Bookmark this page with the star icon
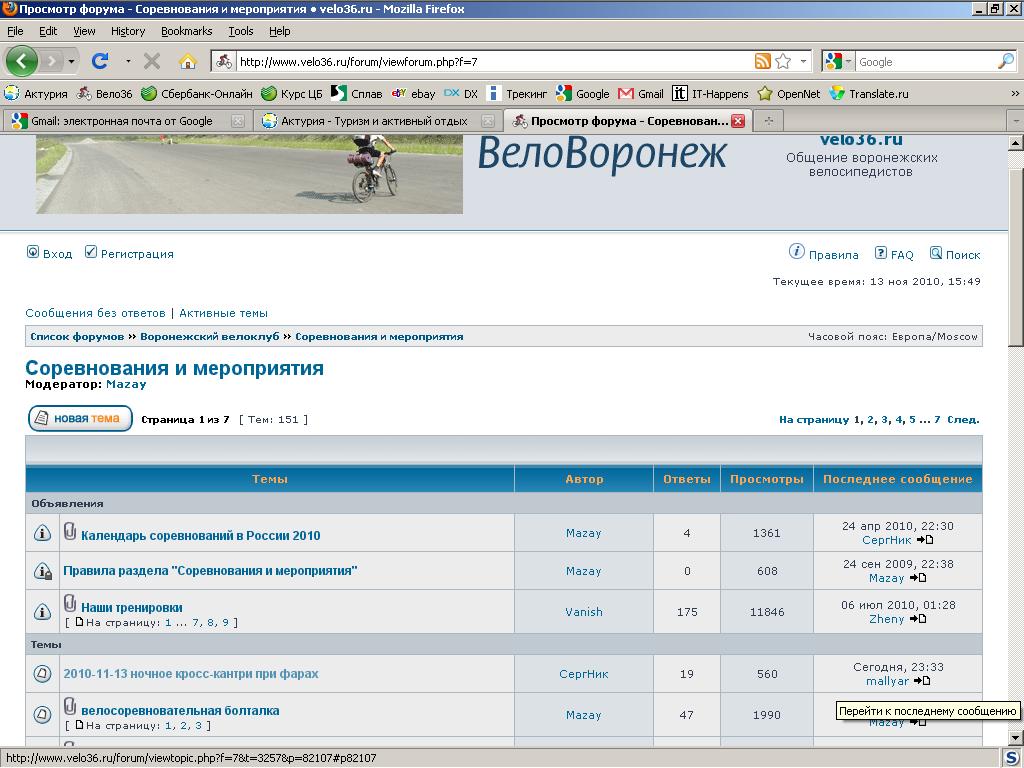The width and height of the screenshot is (1024, 768). (783, 61)
